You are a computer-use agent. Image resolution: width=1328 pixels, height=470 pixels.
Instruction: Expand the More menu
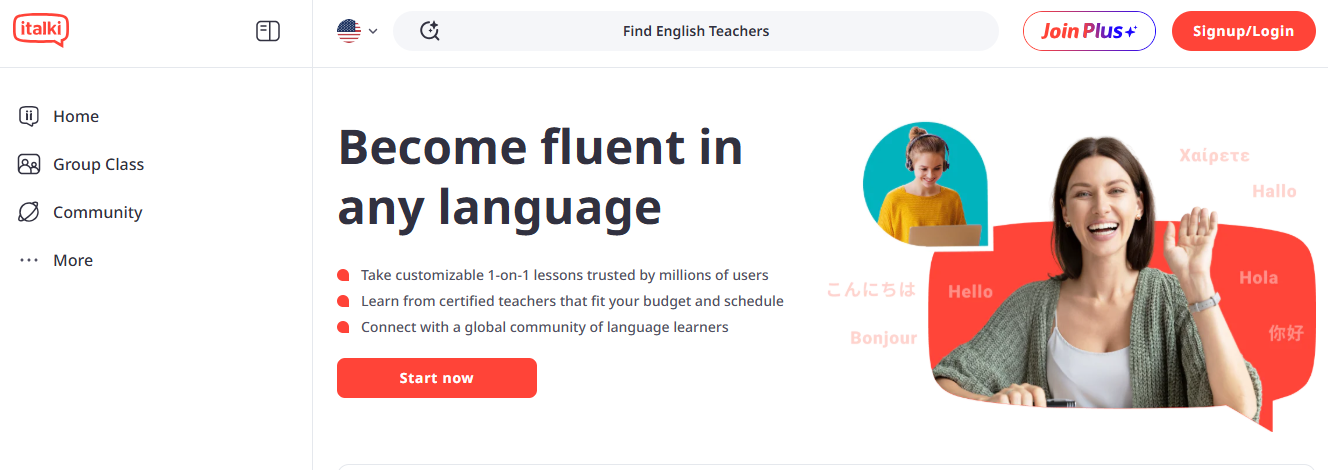tap(73, 260)
